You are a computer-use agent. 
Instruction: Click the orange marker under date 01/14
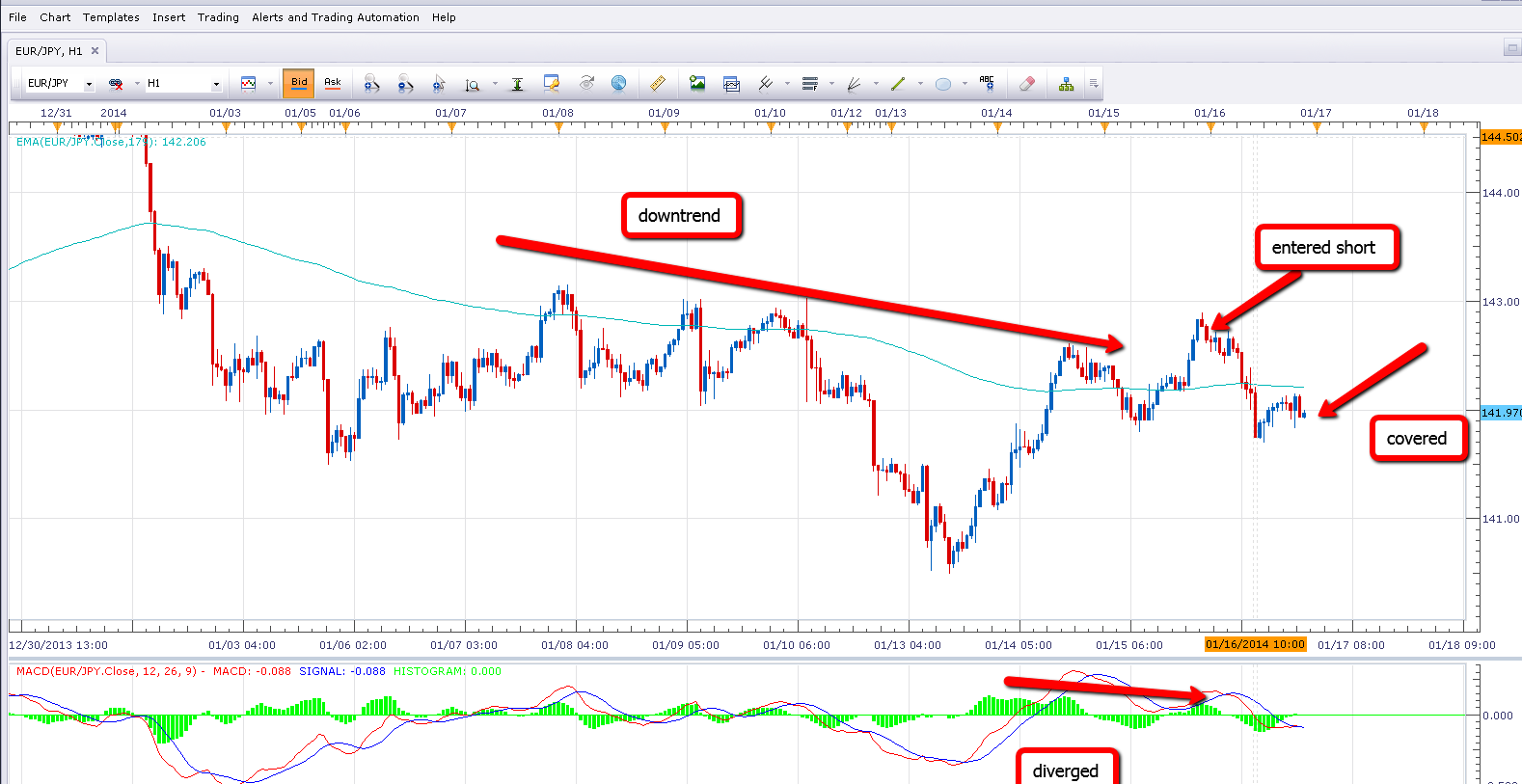997,127
